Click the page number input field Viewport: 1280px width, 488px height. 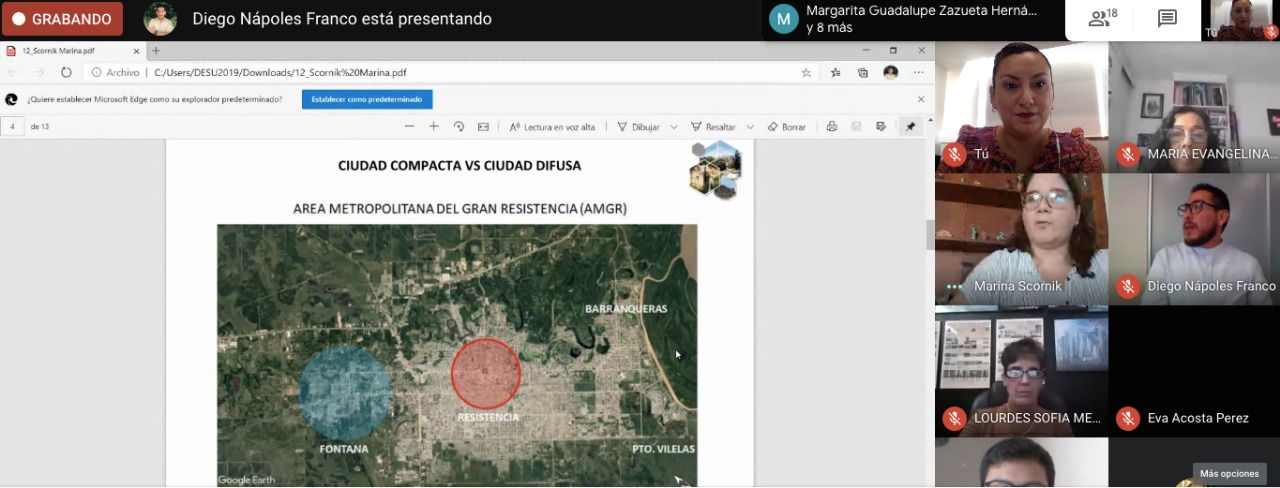(x=13, y=127)
